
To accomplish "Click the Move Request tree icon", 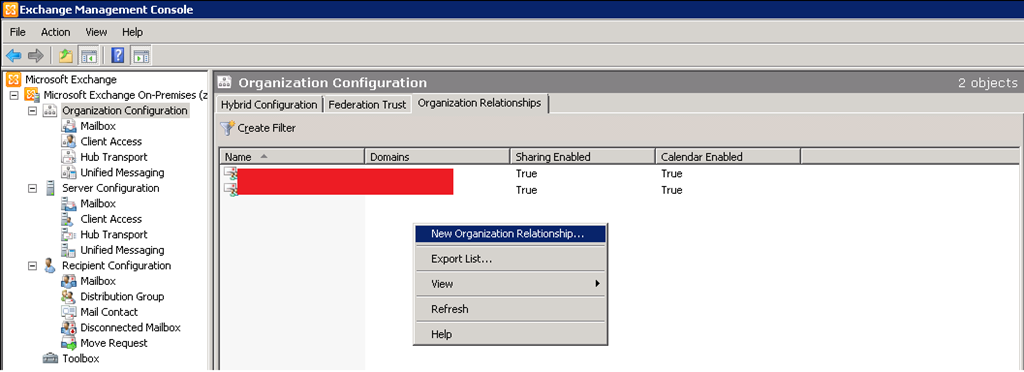I will tap(69, 343).
